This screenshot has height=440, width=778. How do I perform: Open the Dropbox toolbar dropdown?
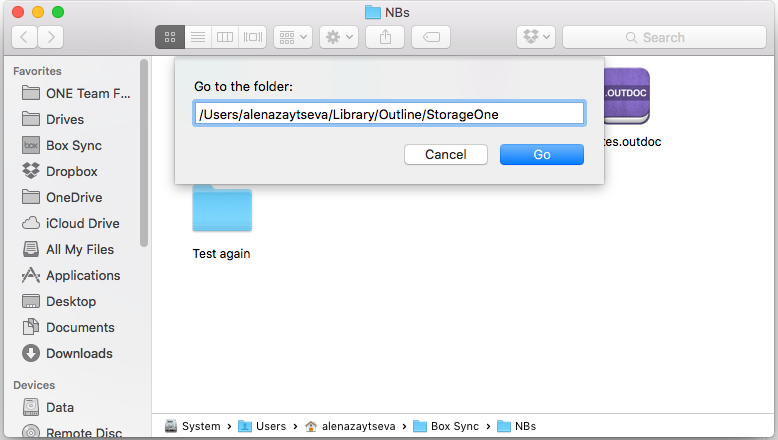[x=536, y=37]
